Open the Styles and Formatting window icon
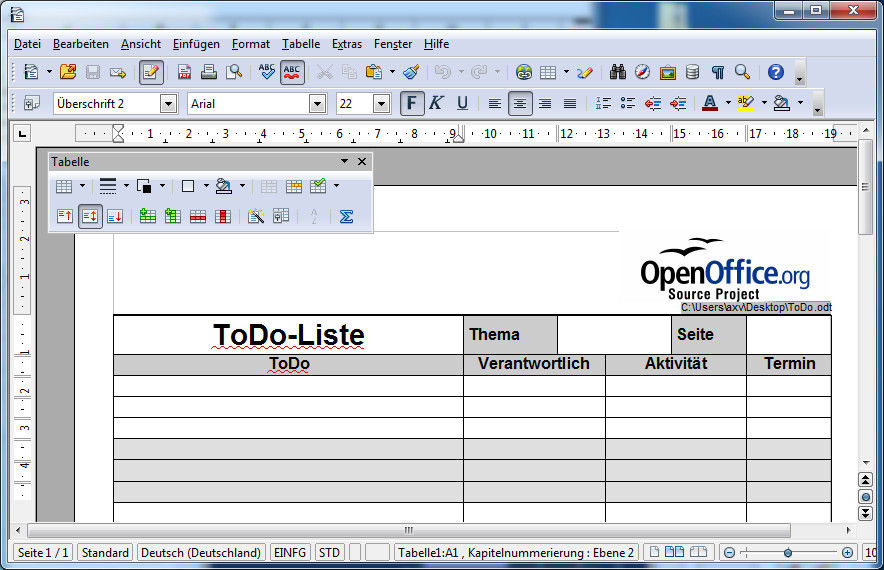 coord(32,103)
